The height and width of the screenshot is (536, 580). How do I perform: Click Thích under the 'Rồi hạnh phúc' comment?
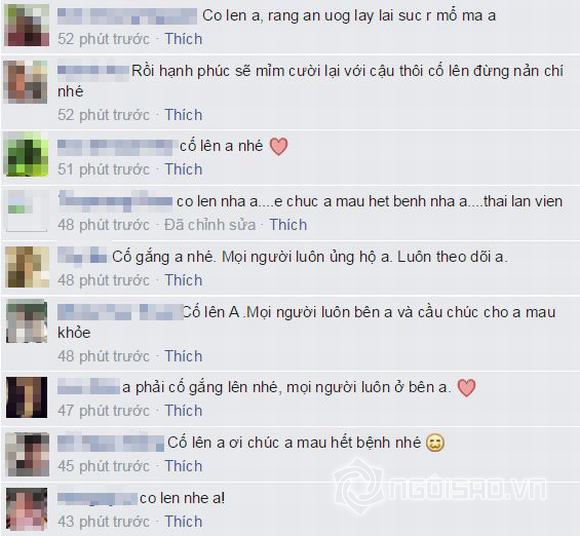click(x=183, y=115)
